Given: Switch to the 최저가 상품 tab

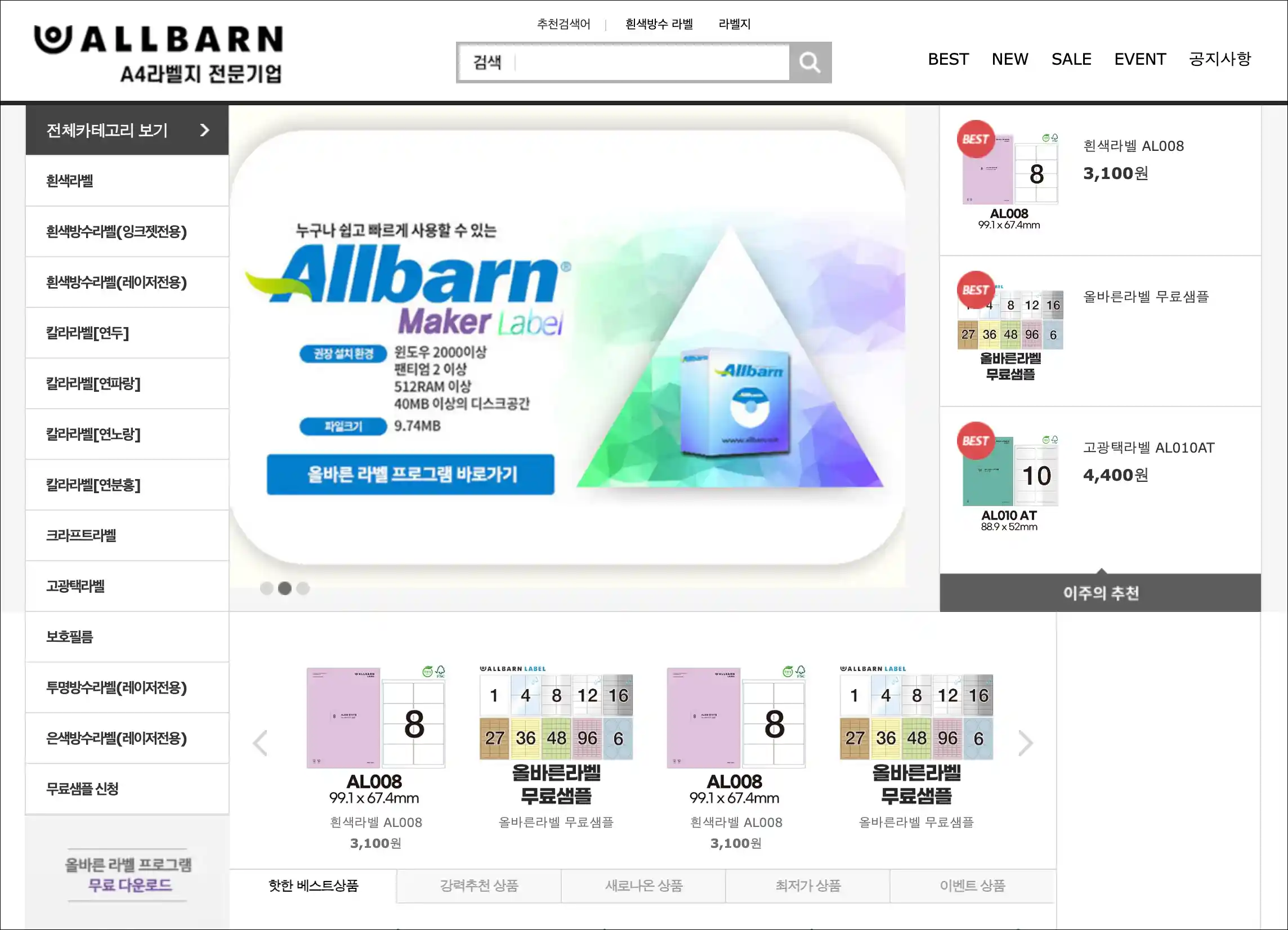Looking at the screenshot, I should coord(808,885).
